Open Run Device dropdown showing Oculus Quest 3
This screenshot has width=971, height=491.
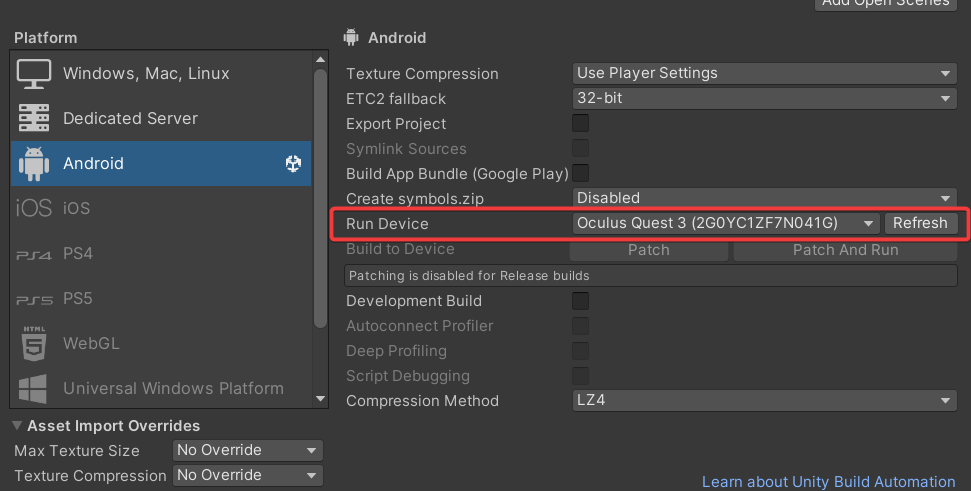[x=726, y=223]
